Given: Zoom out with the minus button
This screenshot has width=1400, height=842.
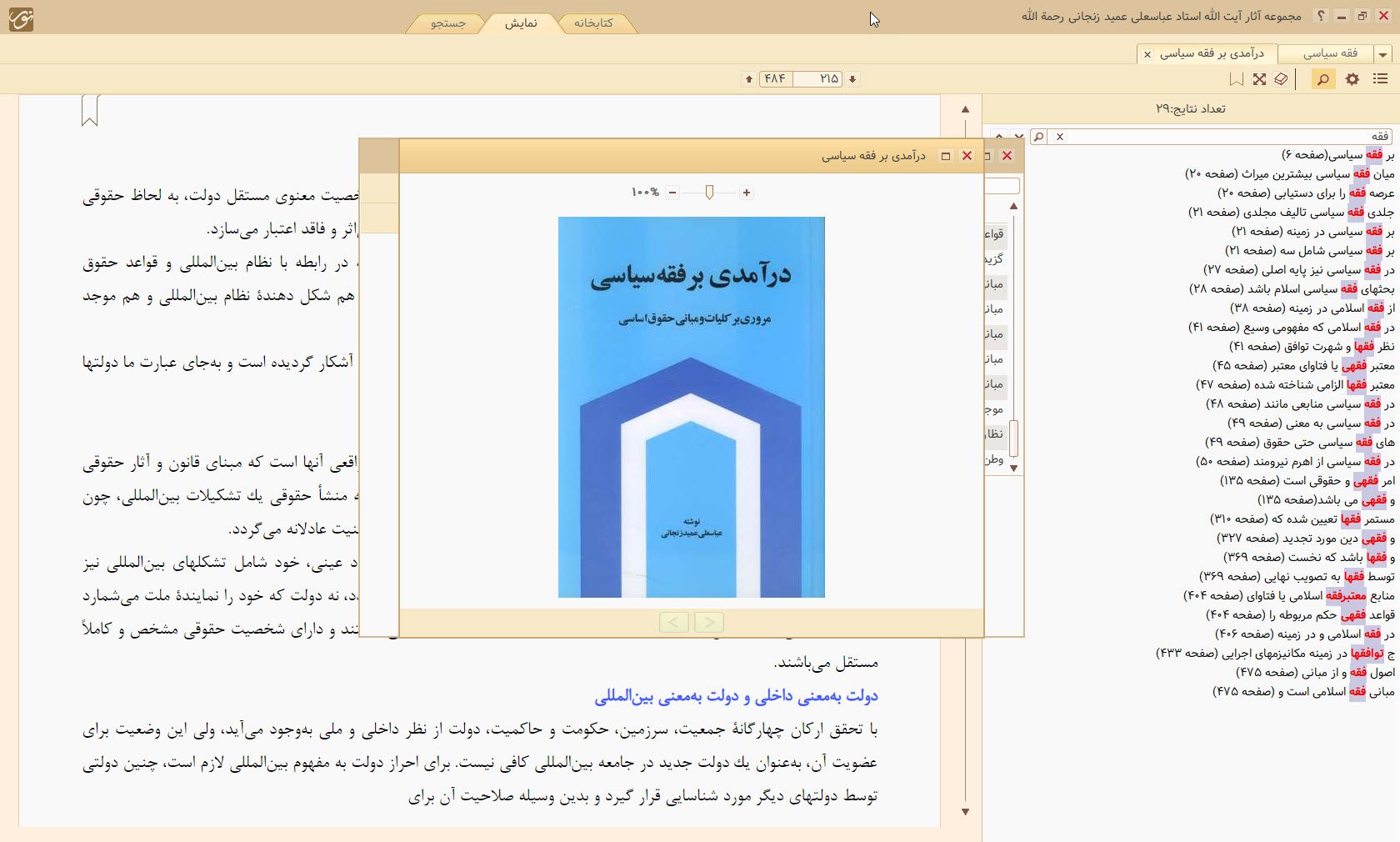Looking at the screenshot, I should tap(672, 193).
